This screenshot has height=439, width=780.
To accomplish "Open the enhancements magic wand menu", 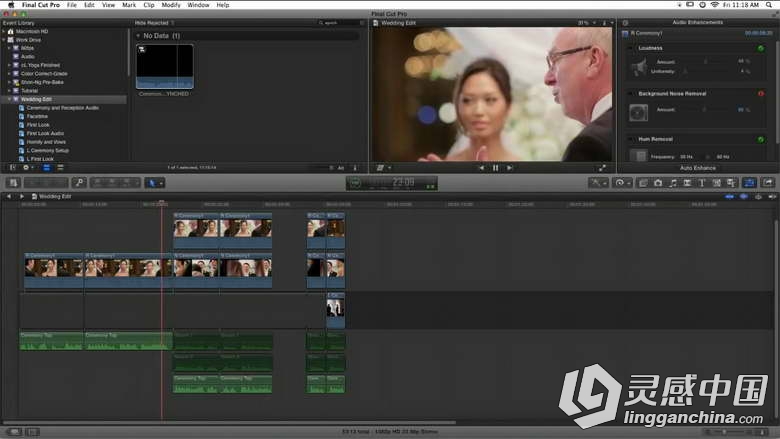I will point(598,183).
